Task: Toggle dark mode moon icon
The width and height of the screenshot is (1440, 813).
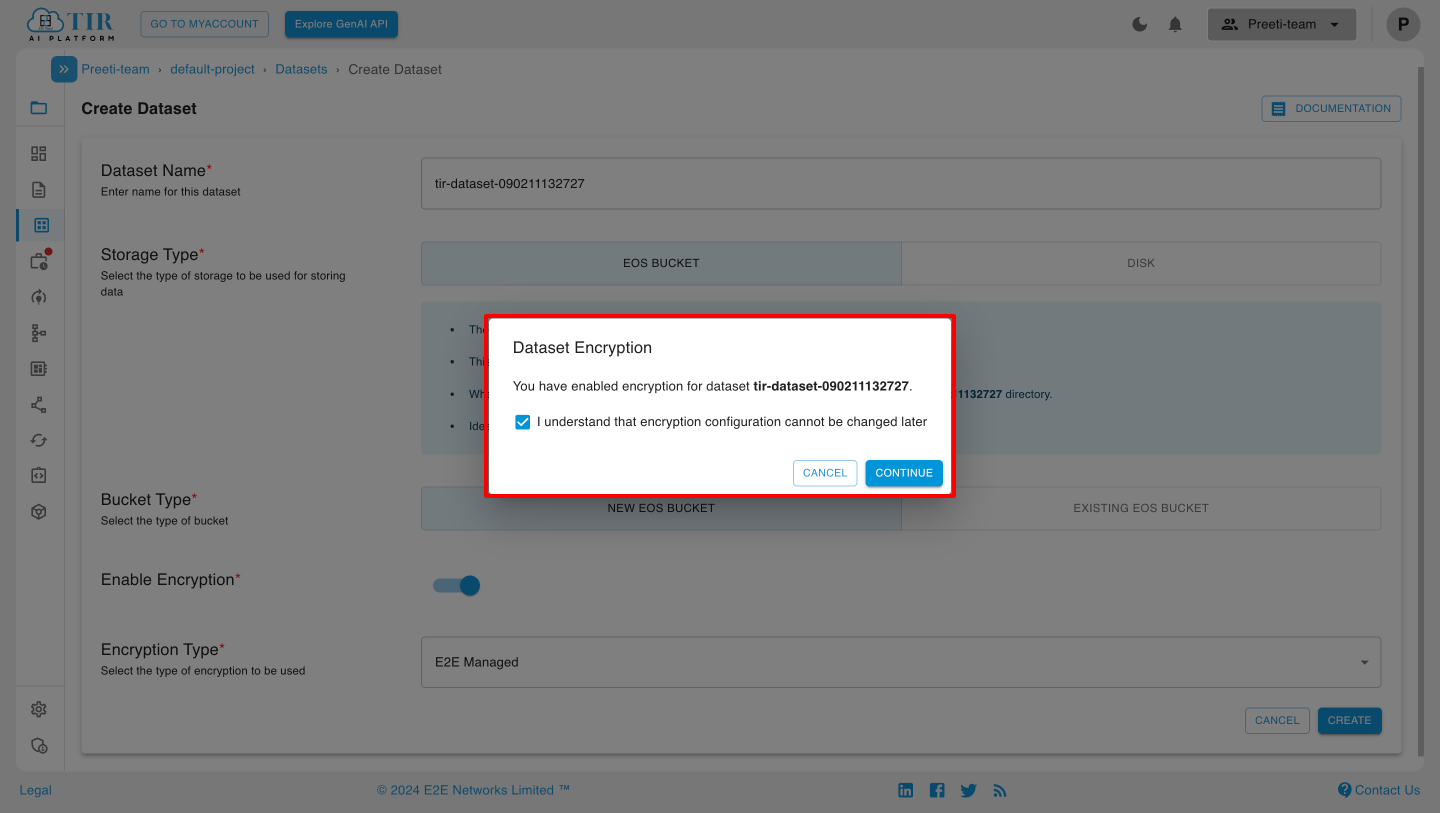Action: coord(1140,24)
